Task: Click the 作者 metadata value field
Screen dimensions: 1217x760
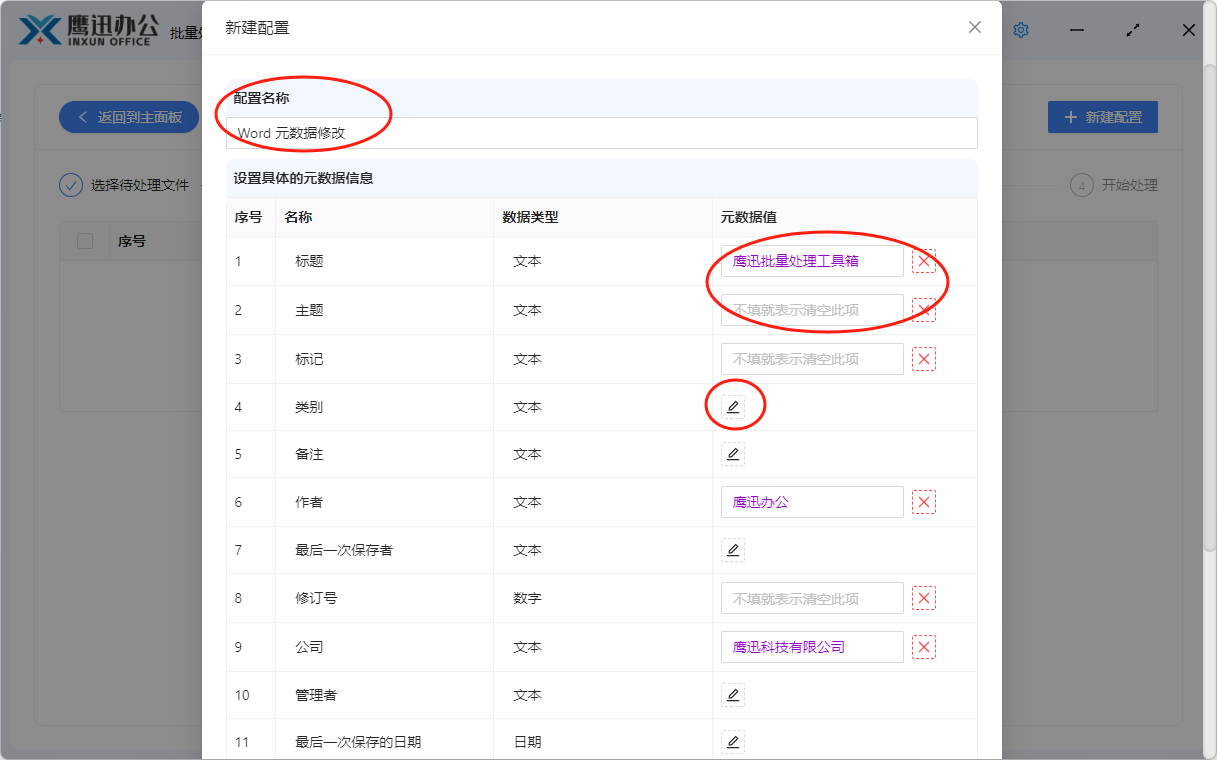Action: tap(812, 502)
